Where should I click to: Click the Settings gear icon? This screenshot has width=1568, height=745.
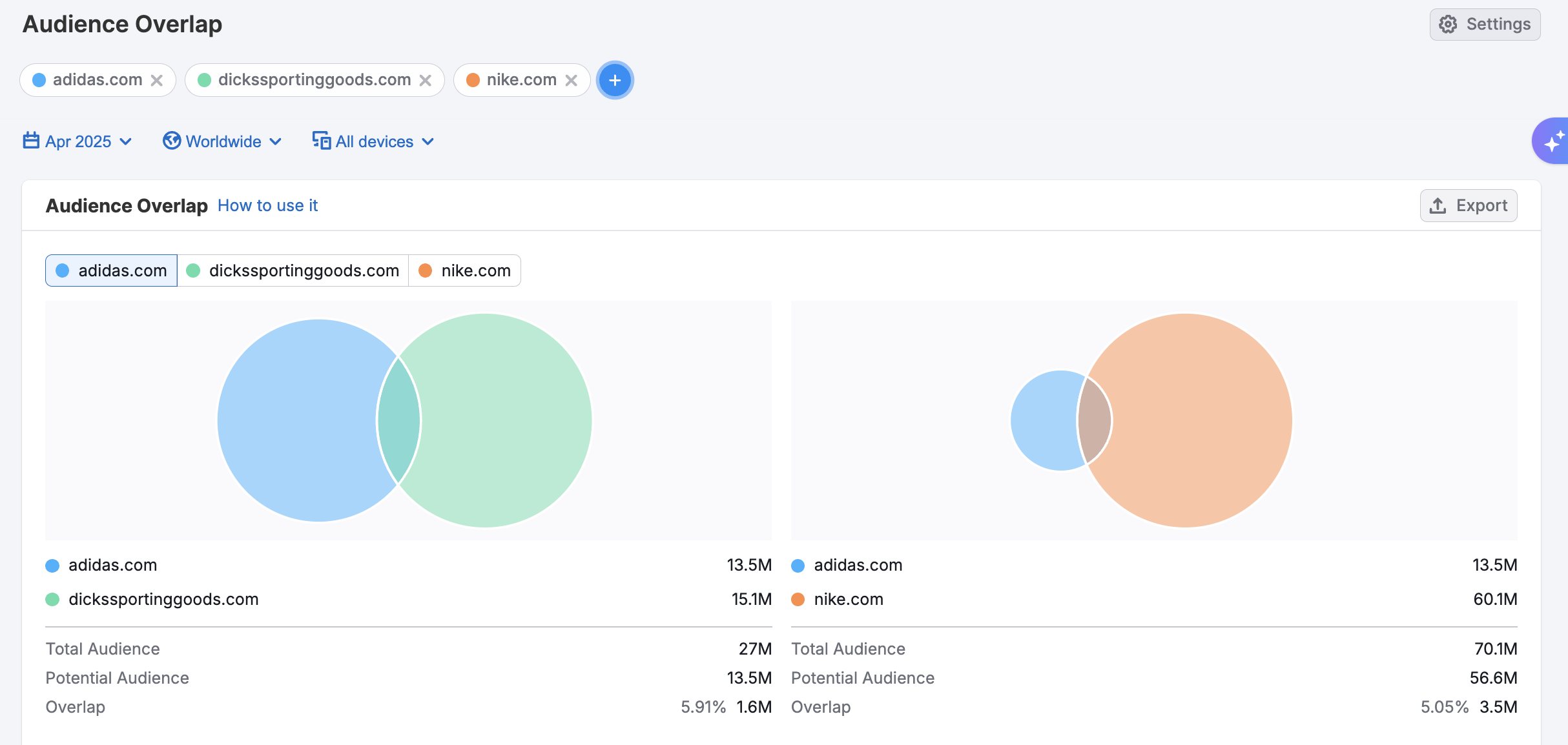coord(1448,25)
